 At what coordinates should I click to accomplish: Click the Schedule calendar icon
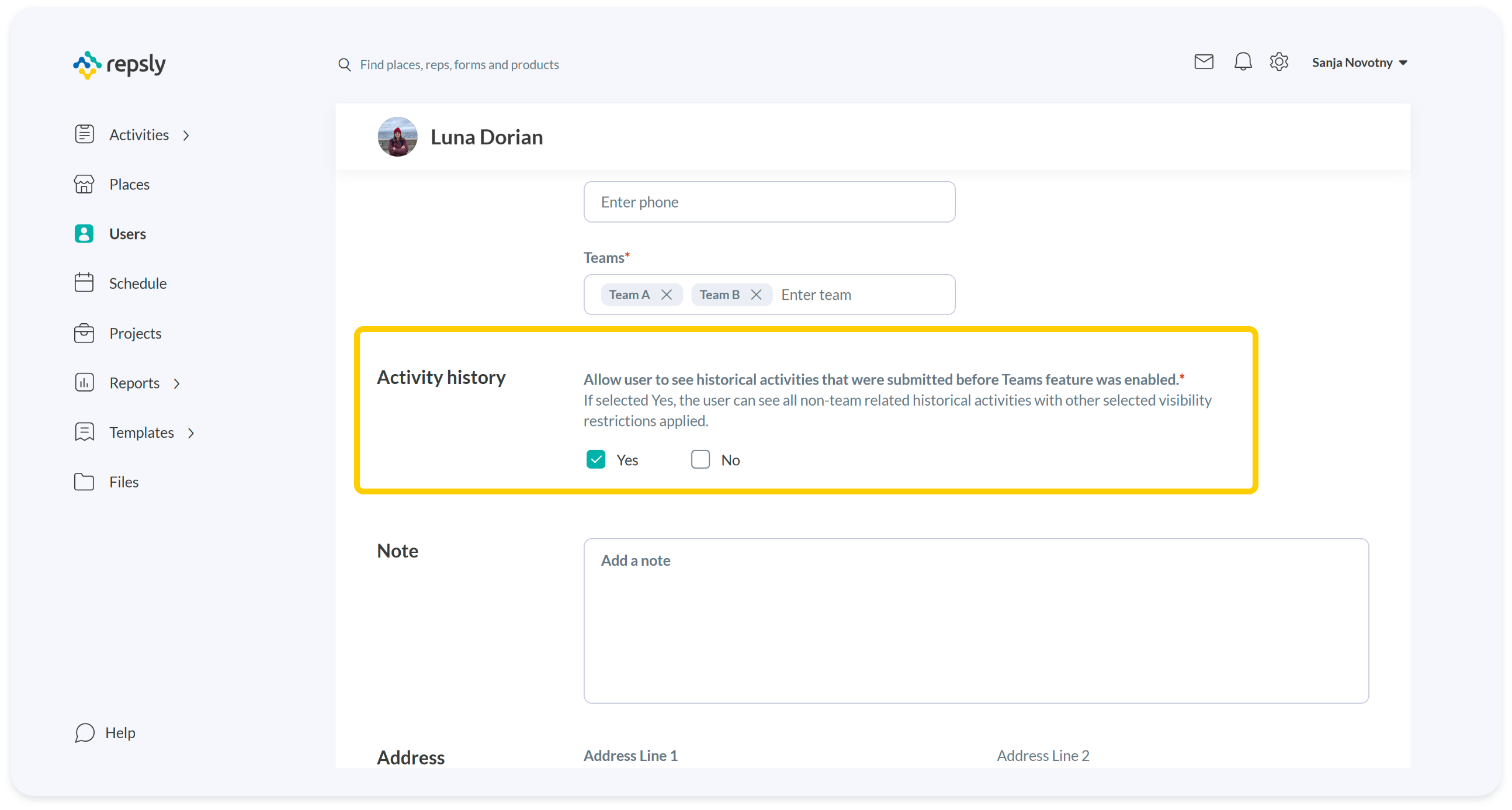84,283
